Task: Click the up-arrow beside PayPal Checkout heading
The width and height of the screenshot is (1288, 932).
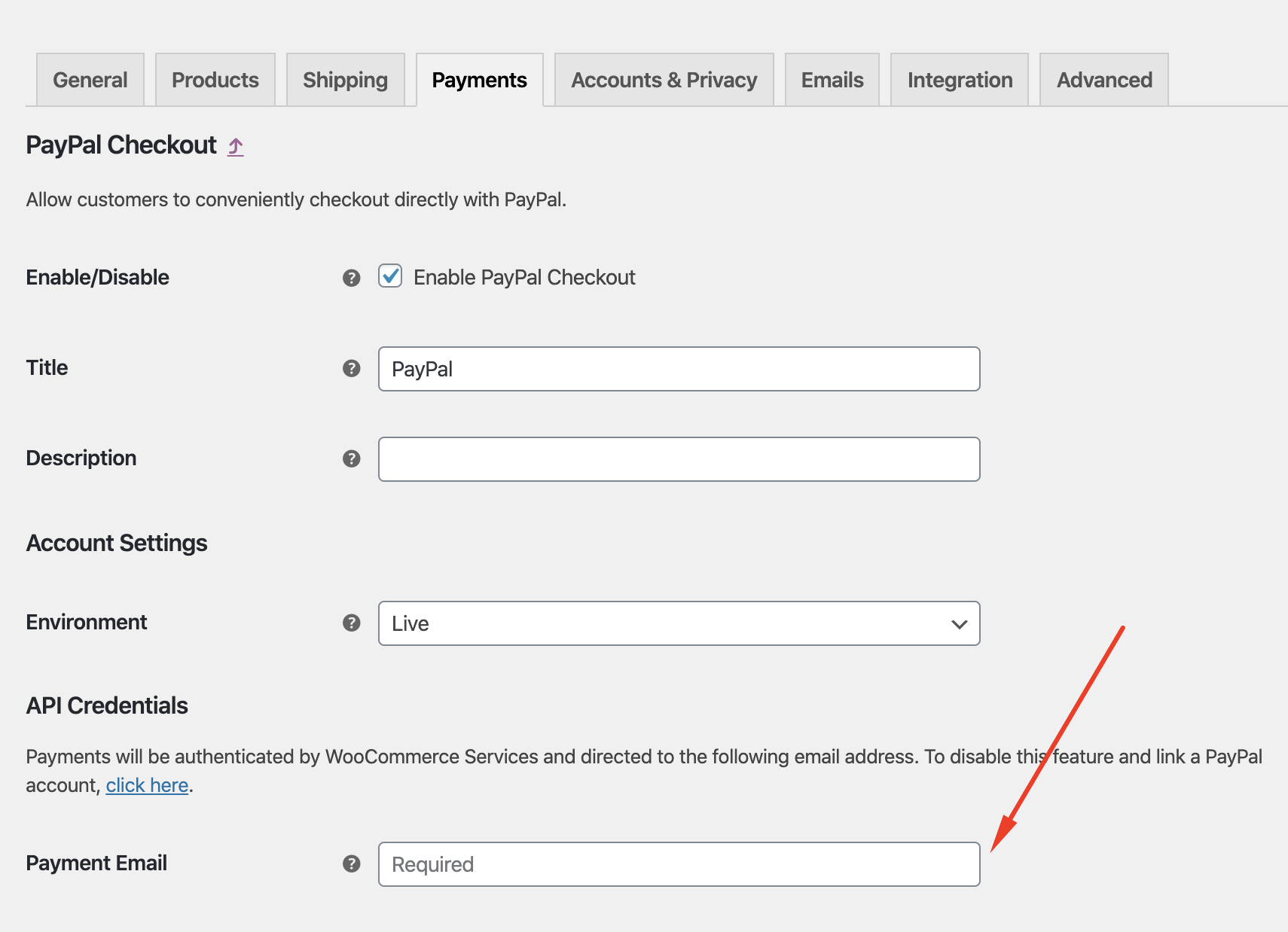Action: pos(234,145)
